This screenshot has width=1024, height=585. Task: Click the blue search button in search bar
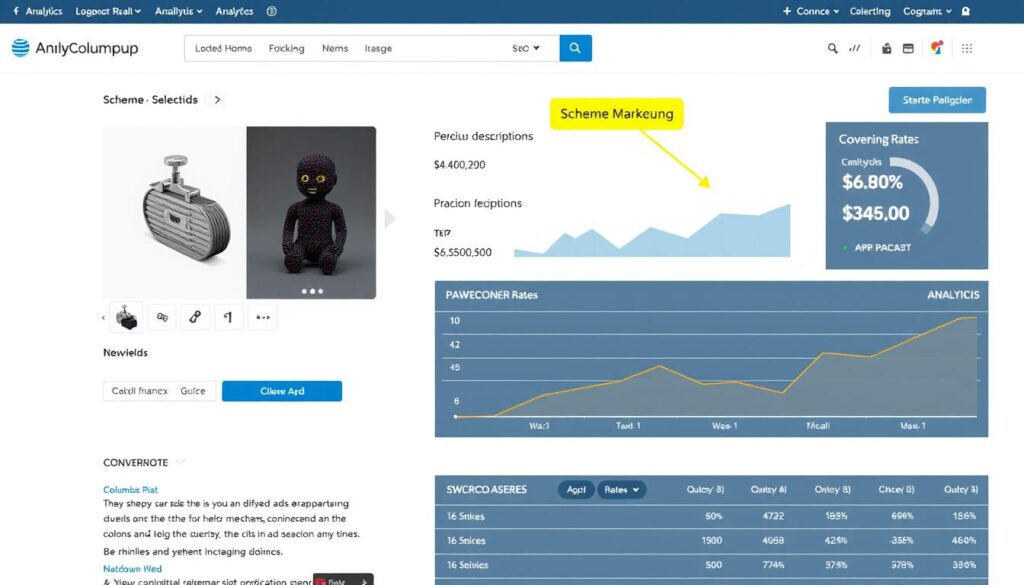coord(575,48)
